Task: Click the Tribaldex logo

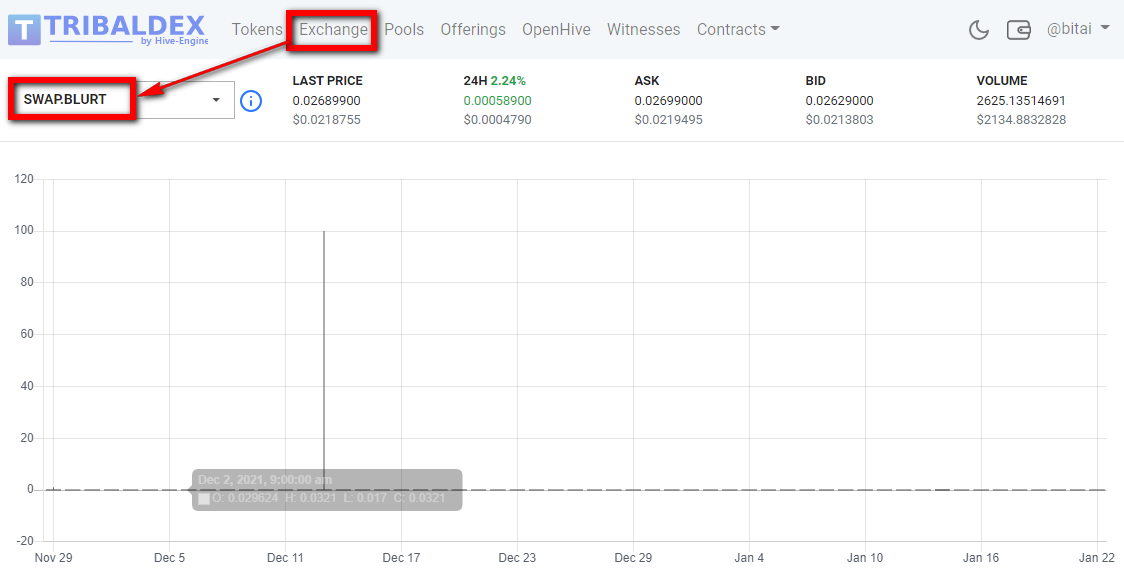Action: [108, 29]
